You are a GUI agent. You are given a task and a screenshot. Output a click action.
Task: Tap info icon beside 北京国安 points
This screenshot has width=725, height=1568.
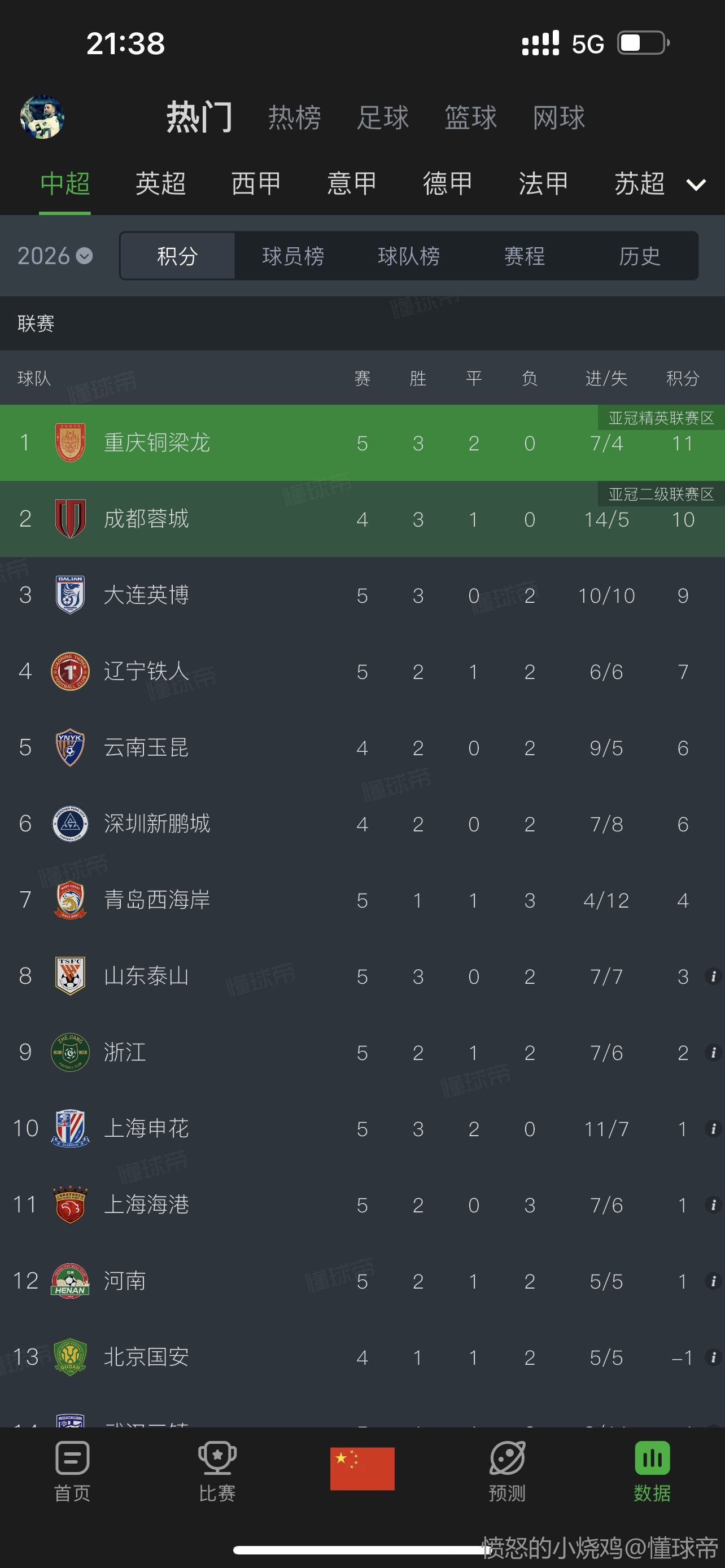714,1357
